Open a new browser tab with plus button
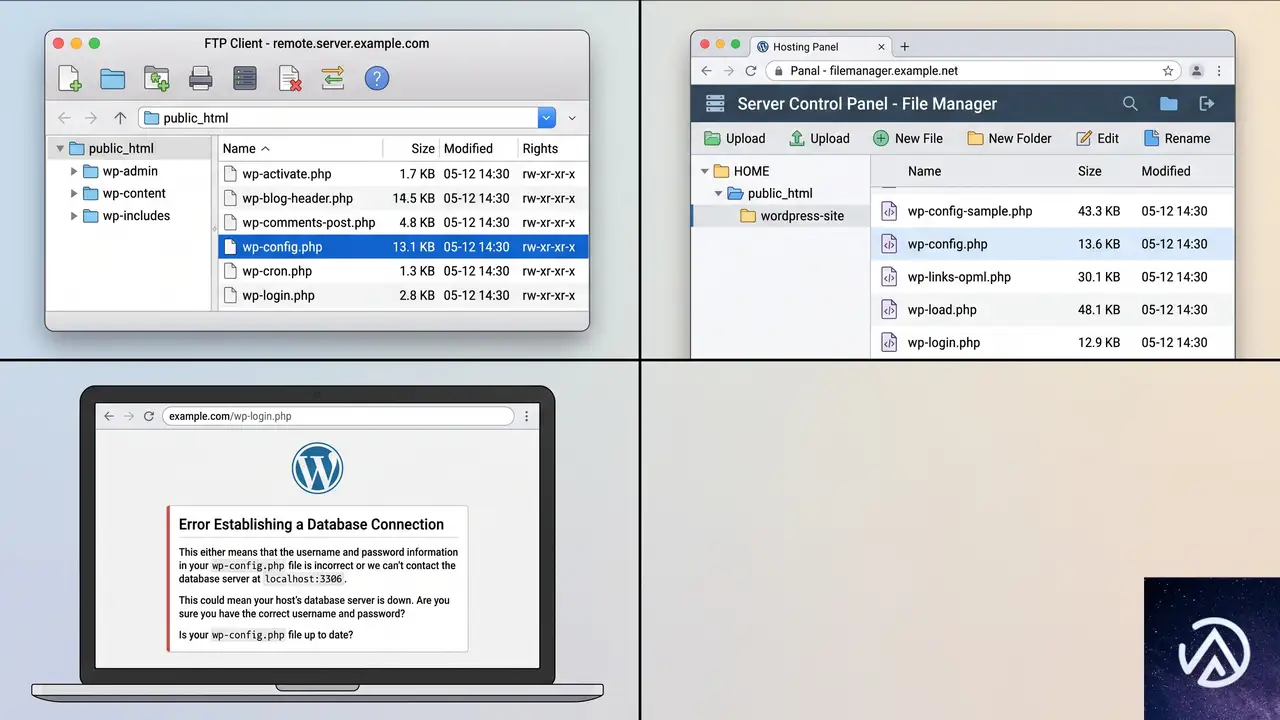Viewport: 1280px width, 720px height. [905, 47]
